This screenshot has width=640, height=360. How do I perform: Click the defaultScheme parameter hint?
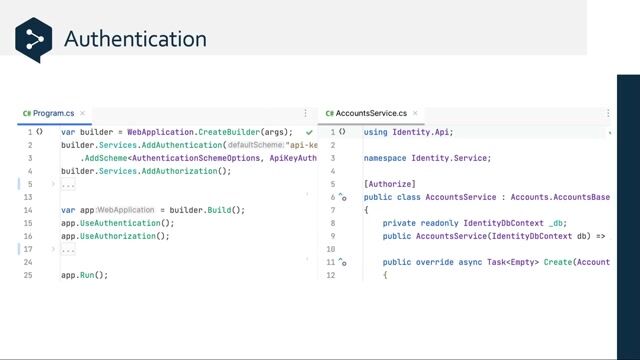tap(256, 145)
